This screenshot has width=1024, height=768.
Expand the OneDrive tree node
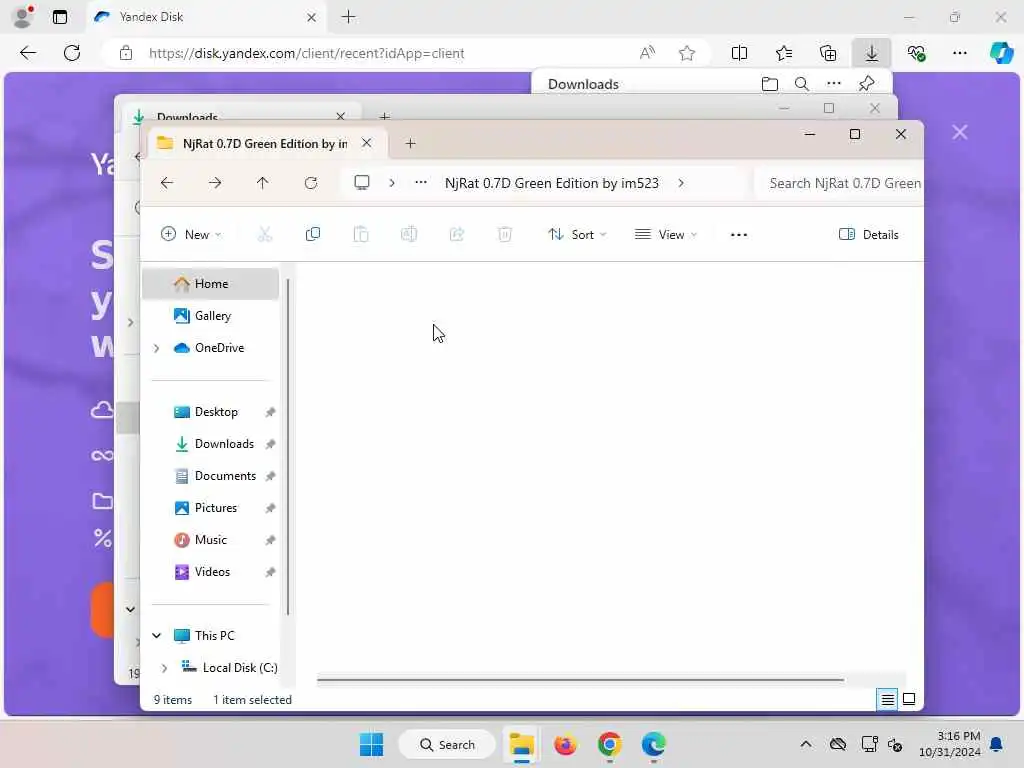coord(157,348)
